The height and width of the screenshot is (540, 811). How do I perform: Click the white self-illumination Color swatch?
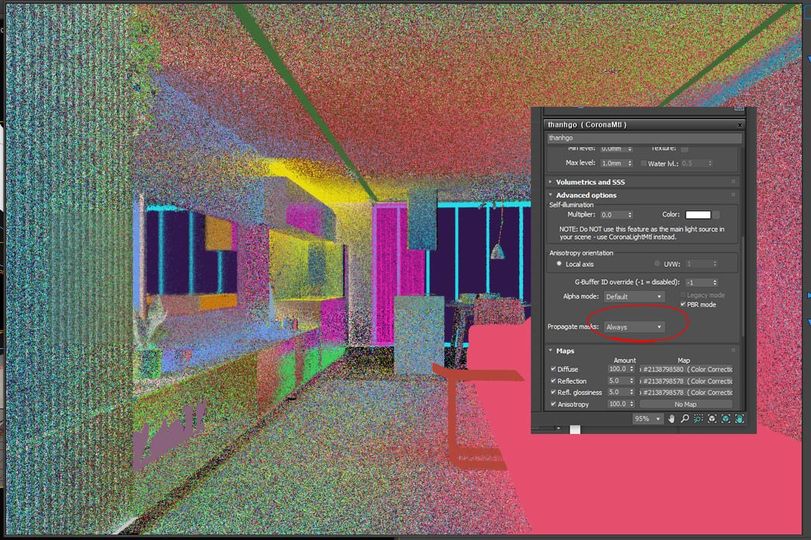(x=697, y=215)
